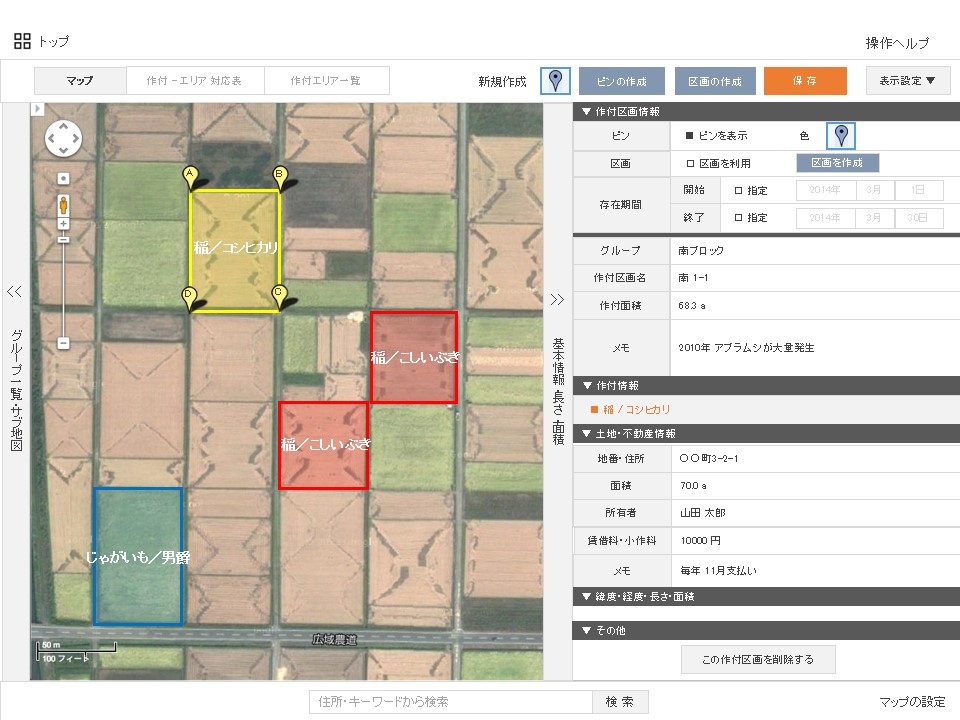Click the 所有者 value 山田 太郎

click(703, 513)
